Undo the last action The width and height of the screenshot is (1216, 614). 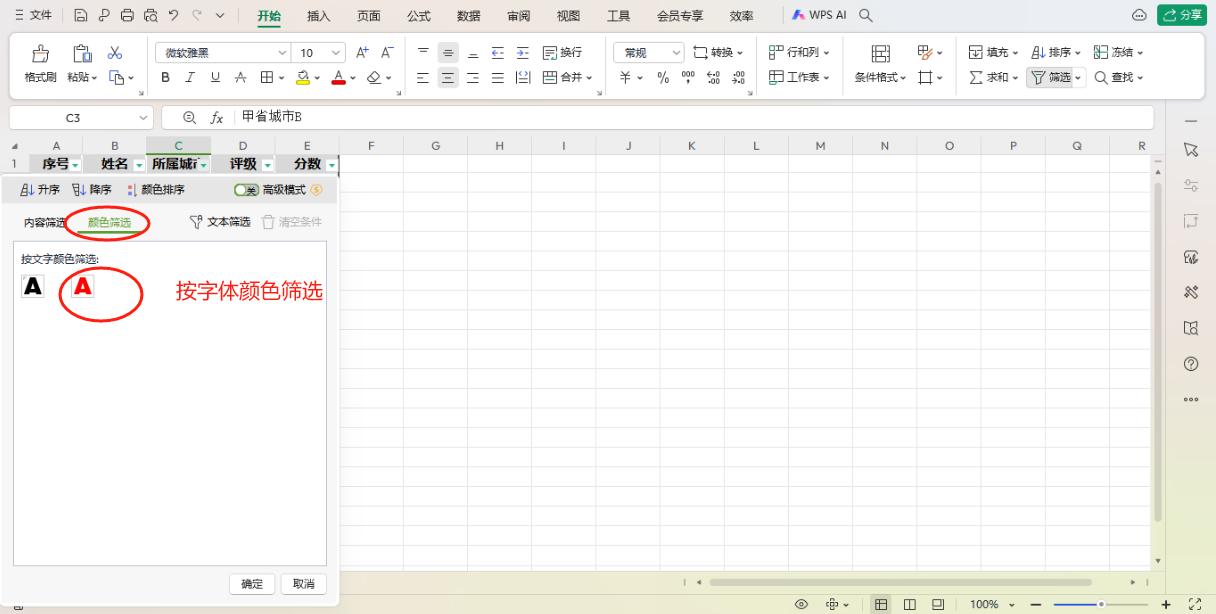coord(174,16)
